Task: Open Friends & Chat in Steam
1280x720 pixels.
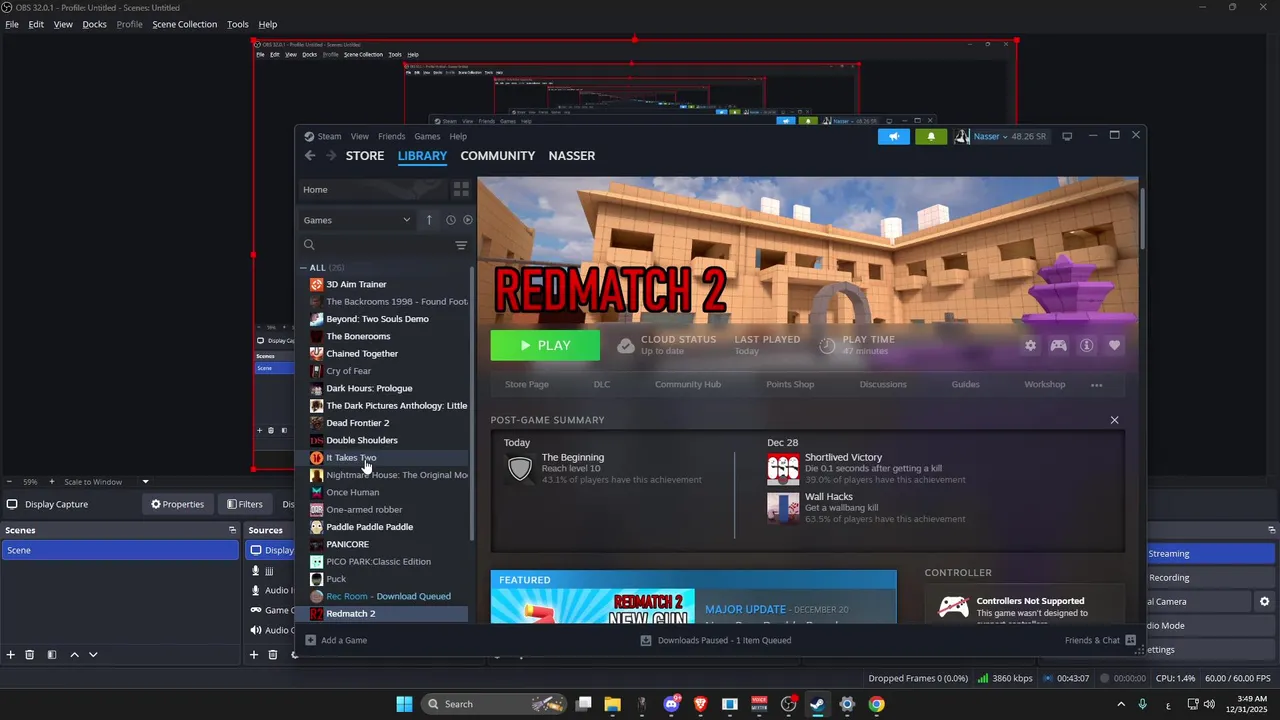Action: click(x=1100, y=640)
